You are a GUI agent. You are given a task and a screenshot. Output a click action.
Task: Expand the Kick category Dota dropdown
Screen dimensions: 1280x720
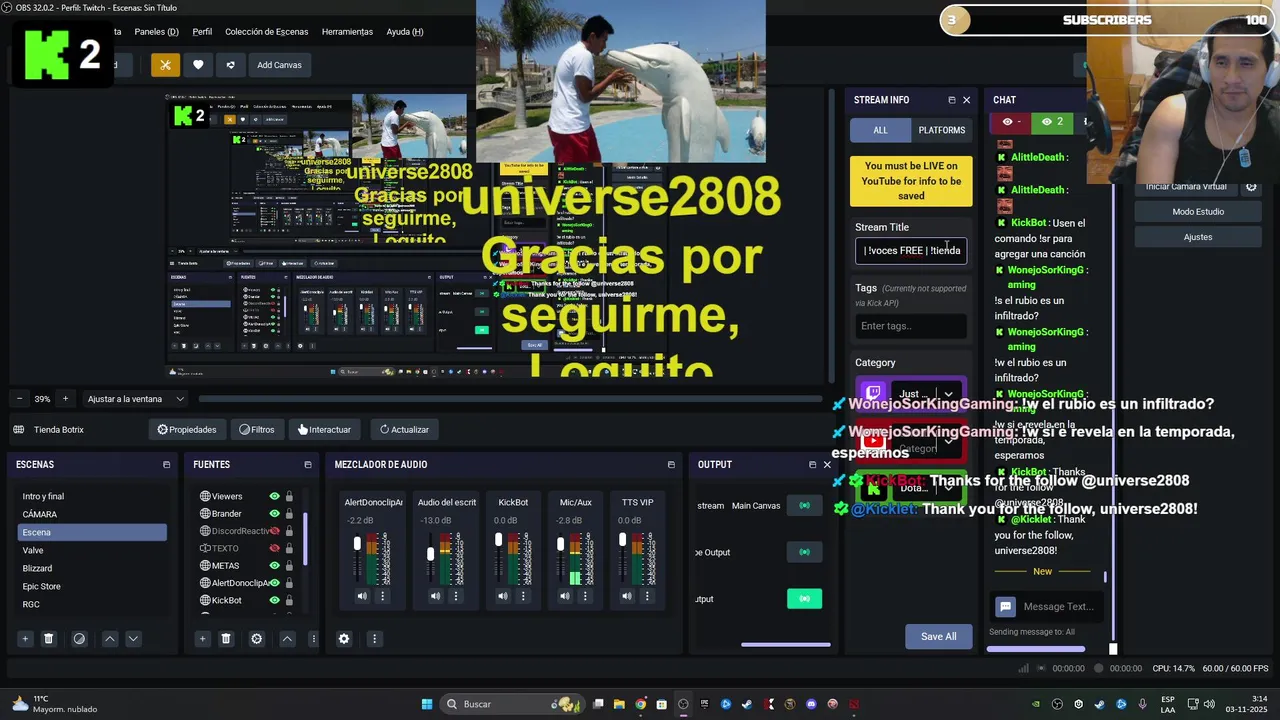coord(948,487)
